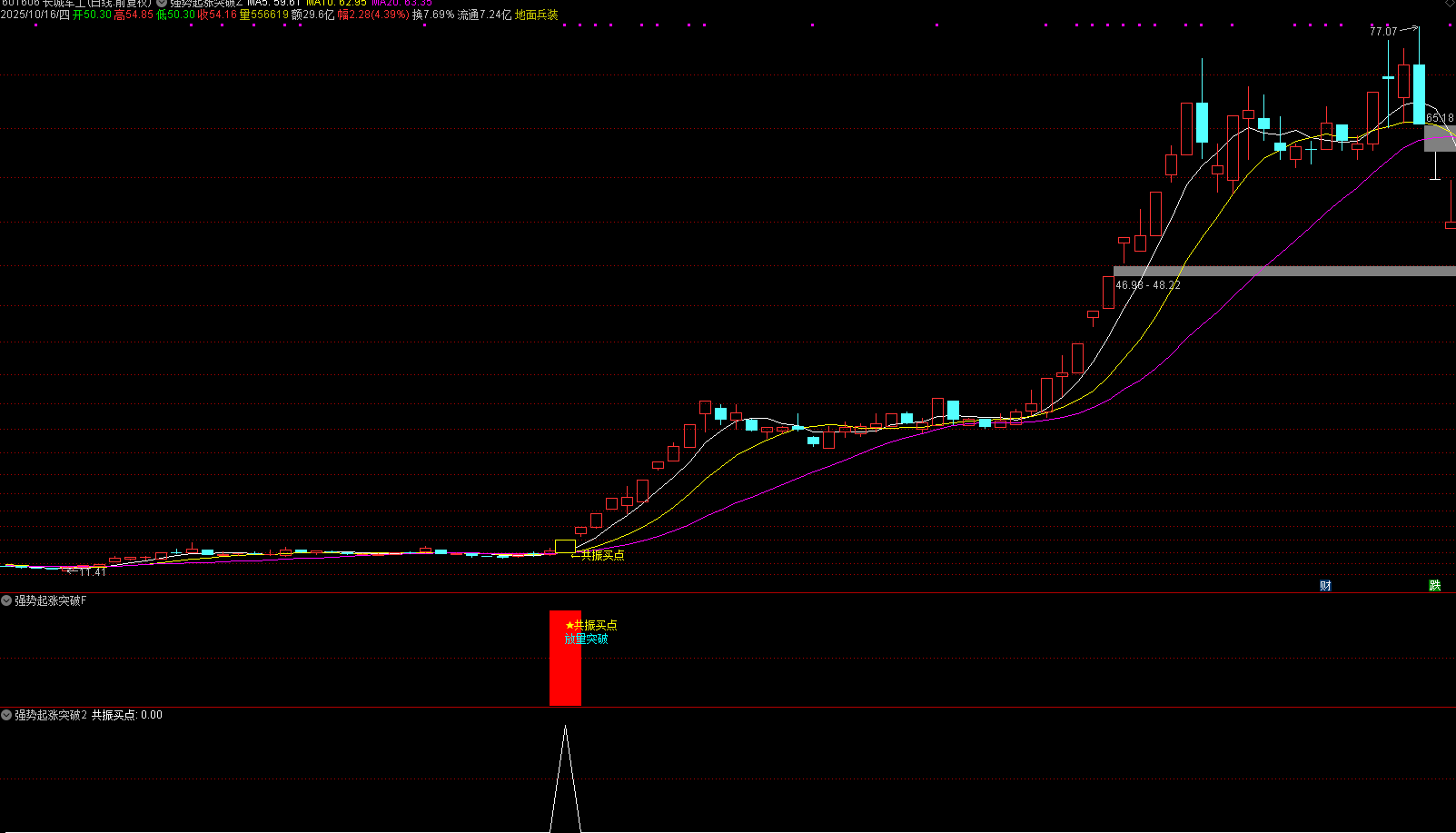Click the 高54.85 high price readout
This screenshot has height=833, width=1456.
[134, 15]
